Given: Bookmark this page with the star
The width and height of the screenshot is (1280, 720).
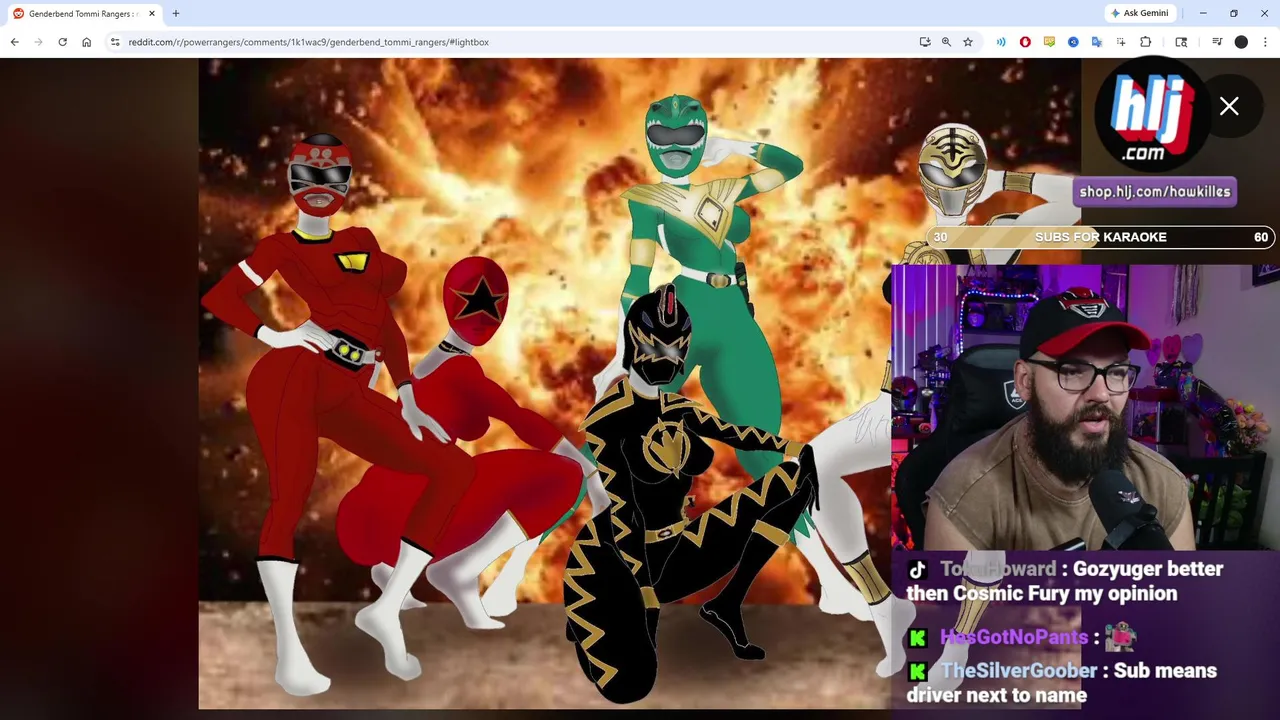Looking at the screenshot, I should 968,42.
